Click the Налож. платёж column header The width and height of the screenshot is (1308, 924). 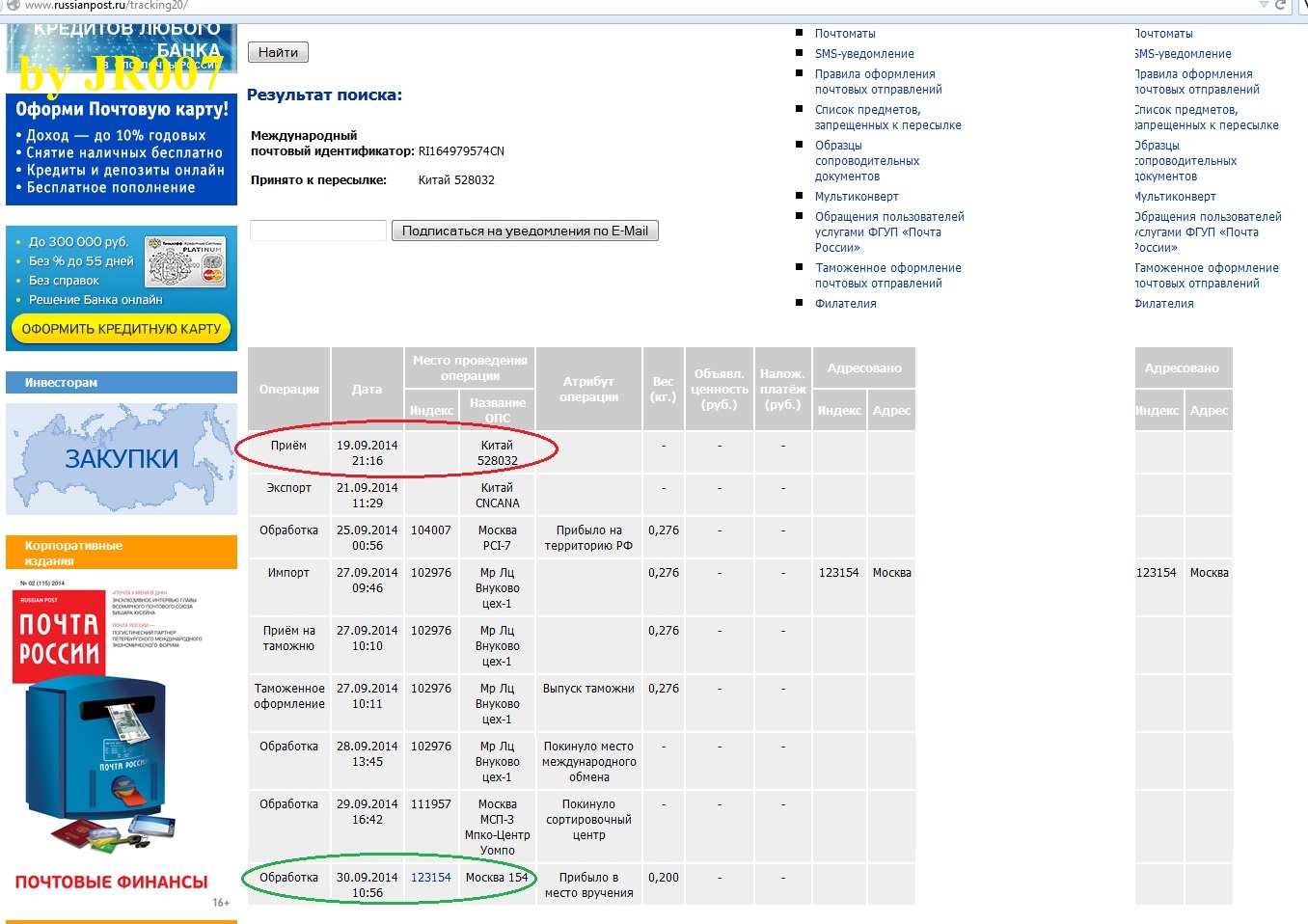pyautogui.click(x=783, y=389)
